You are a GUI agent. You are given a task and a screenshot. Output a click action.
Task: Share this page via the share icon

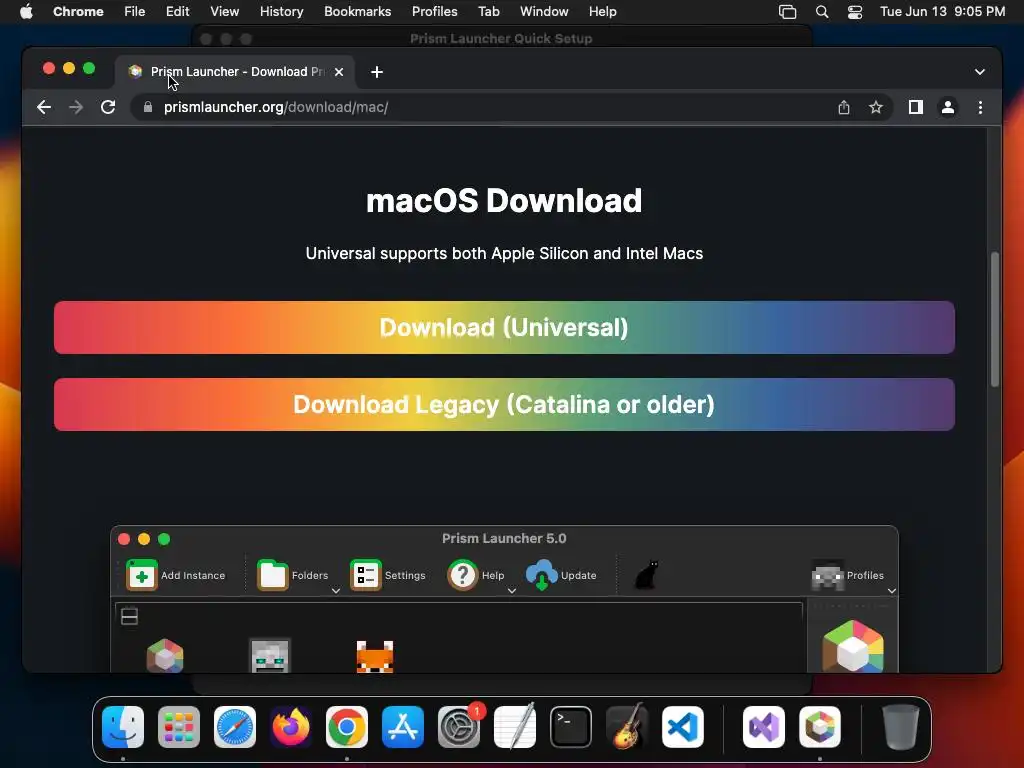pyautogui.click(x=844, y=107)
